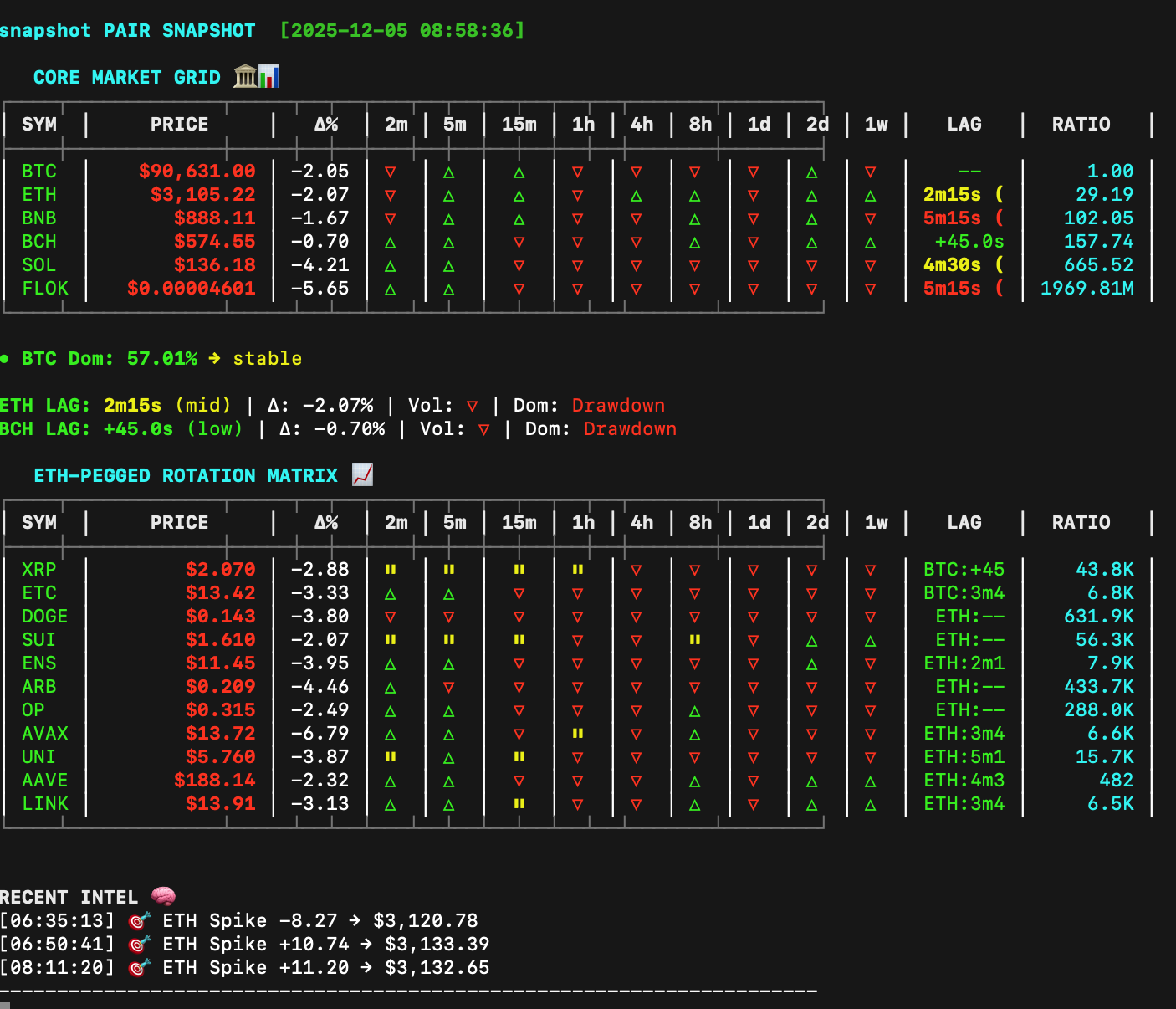Click the CORE MARKET GRID heading
Image resolution: width=1176 pixels, height=1009 pixels.
pos(127,77)
